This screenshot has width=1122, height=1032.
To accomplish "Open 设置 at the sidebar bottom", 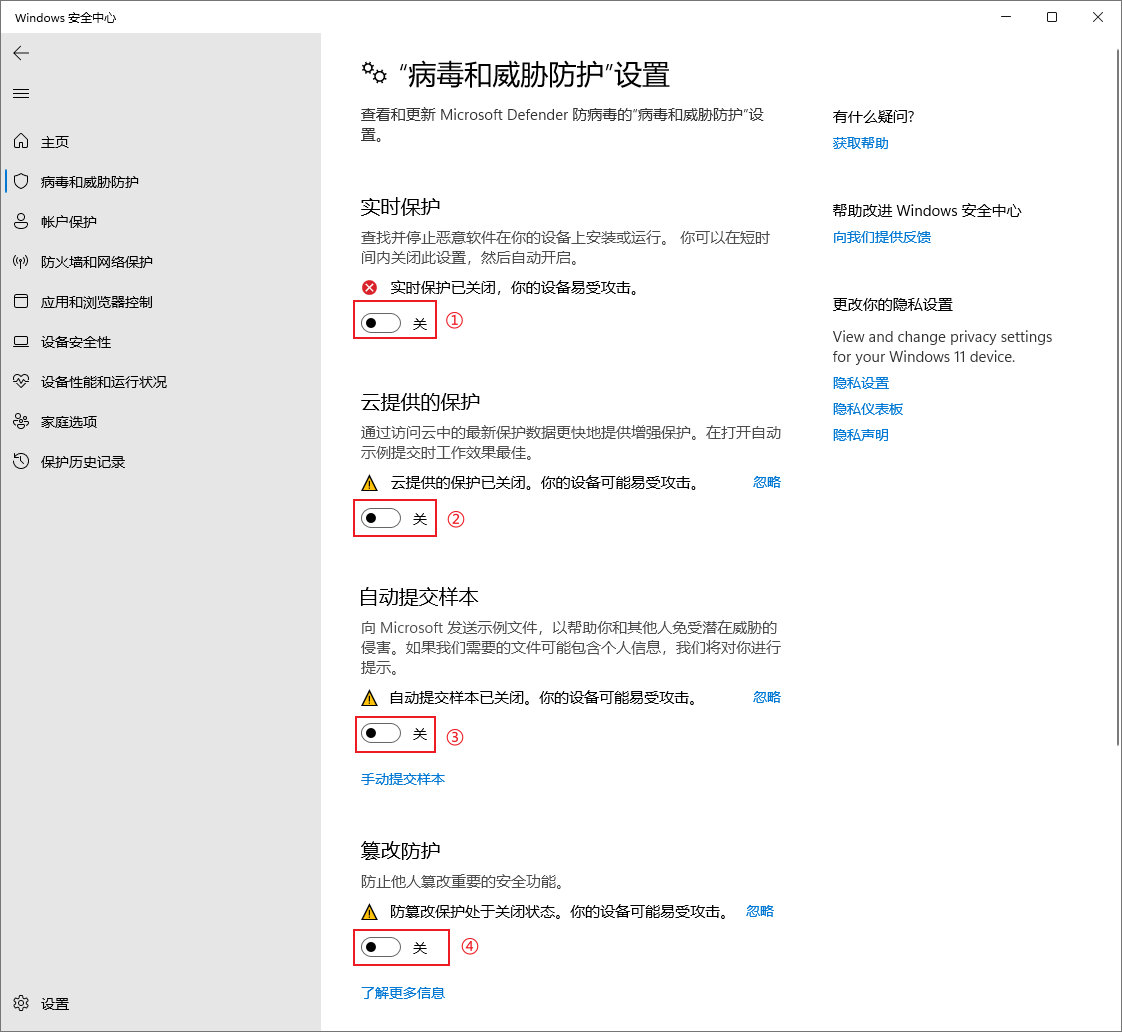I will click(x=54, y=1004).
